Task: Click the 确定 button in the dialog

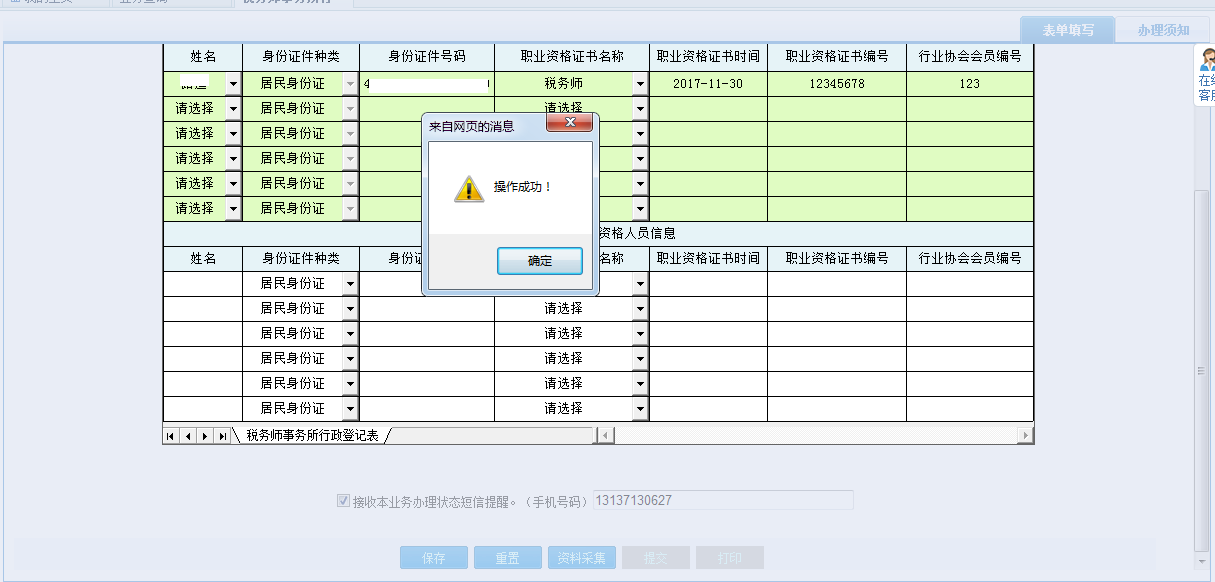Action: tap(539, 260)
